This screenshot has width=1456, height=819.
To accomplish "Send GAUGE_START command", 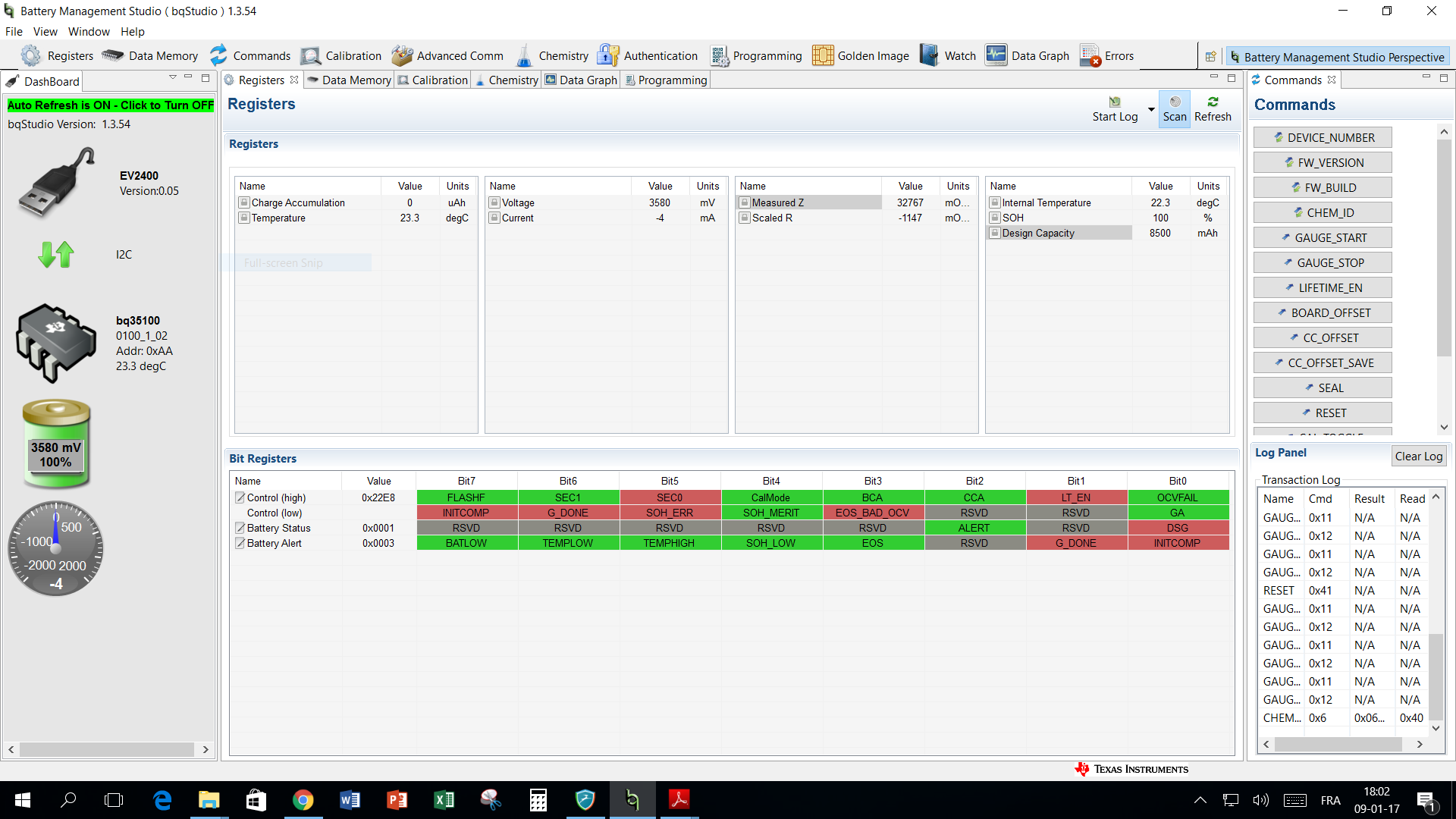I will [x=1323, y=237].
